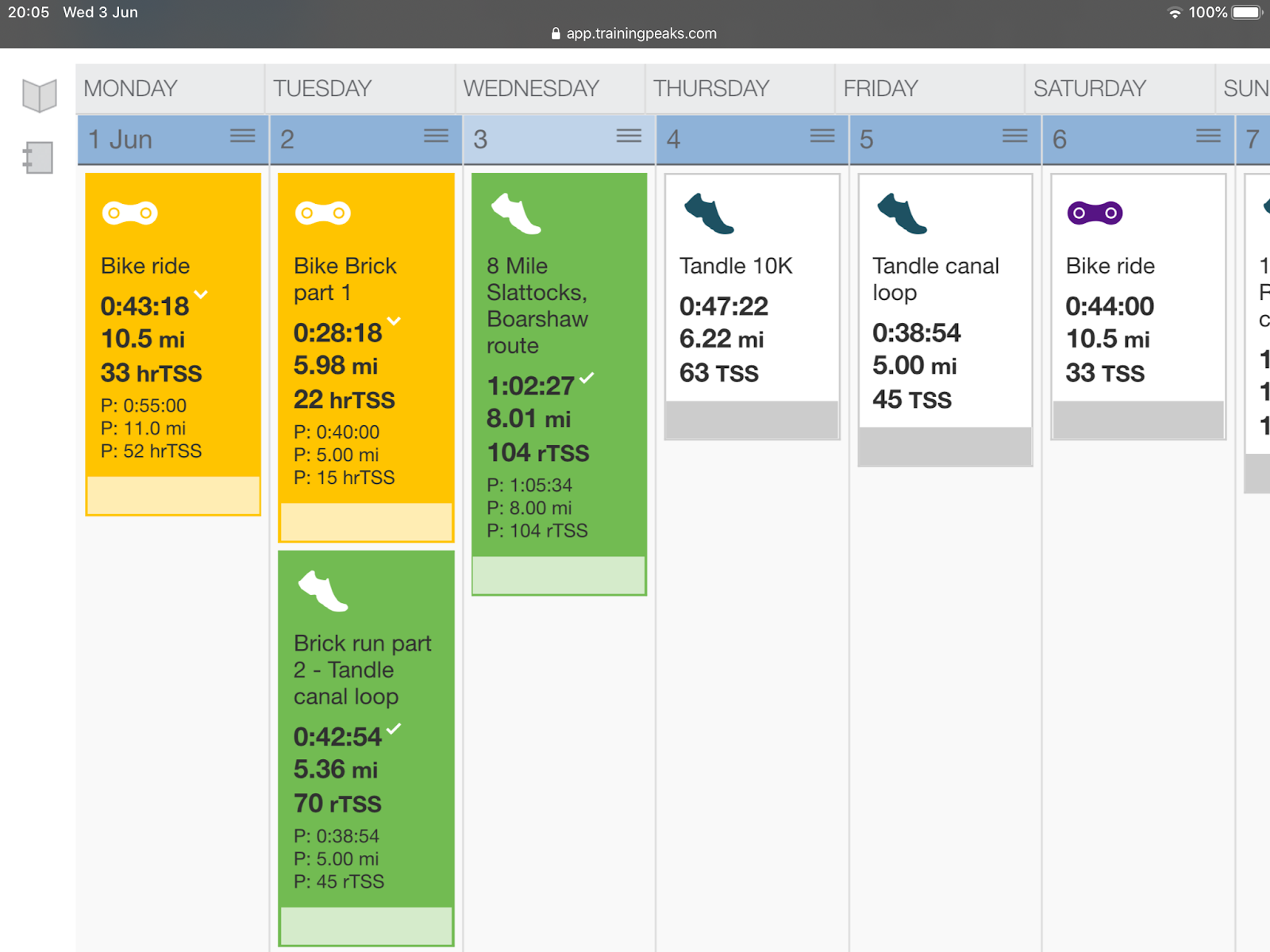This screenshot has height=952, width=1270.
Task: Select the TUESDAY column header
Action: [x=322, y=88]
